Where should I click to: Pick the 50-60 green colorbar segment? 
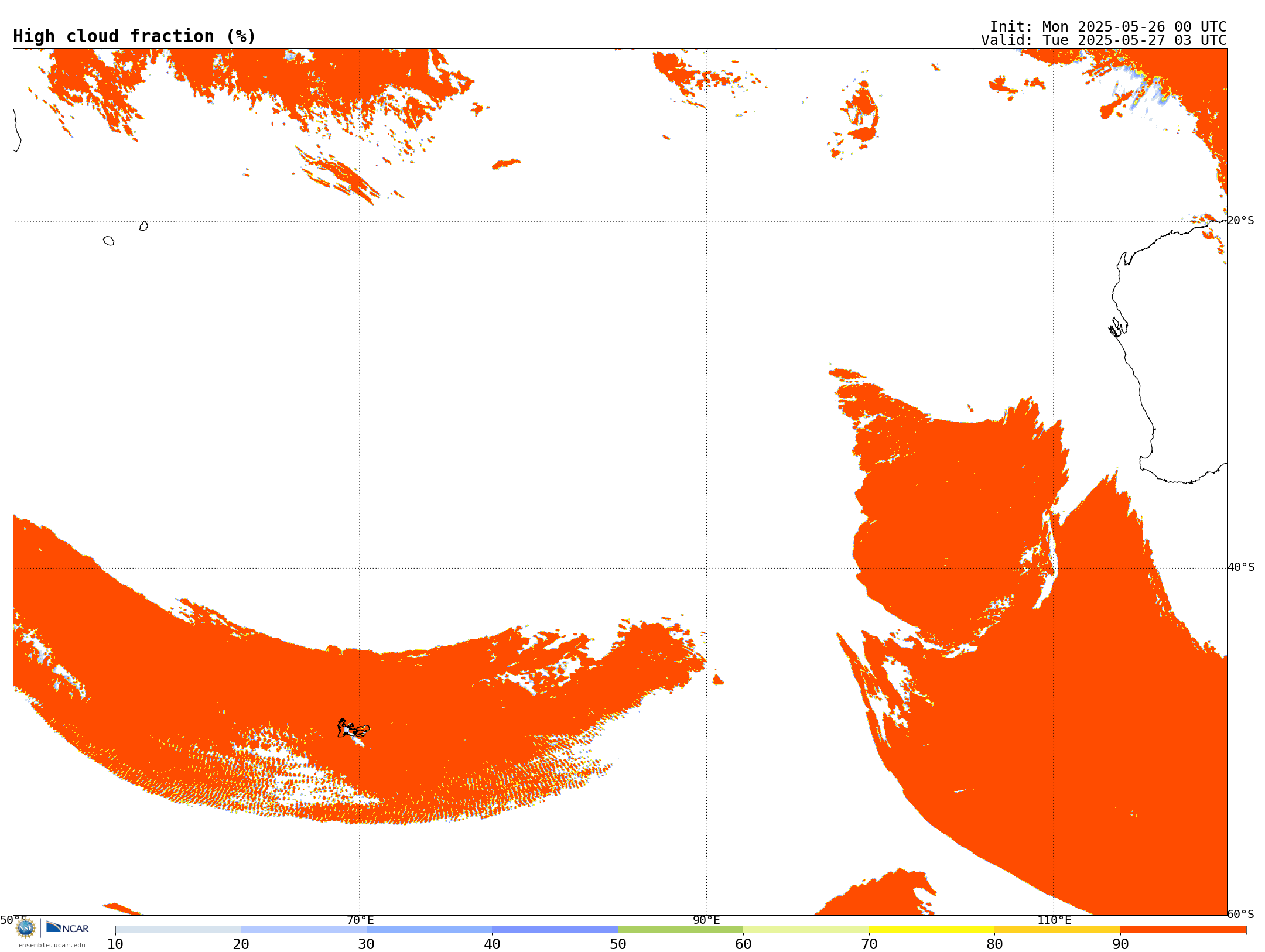click(681, 930)
